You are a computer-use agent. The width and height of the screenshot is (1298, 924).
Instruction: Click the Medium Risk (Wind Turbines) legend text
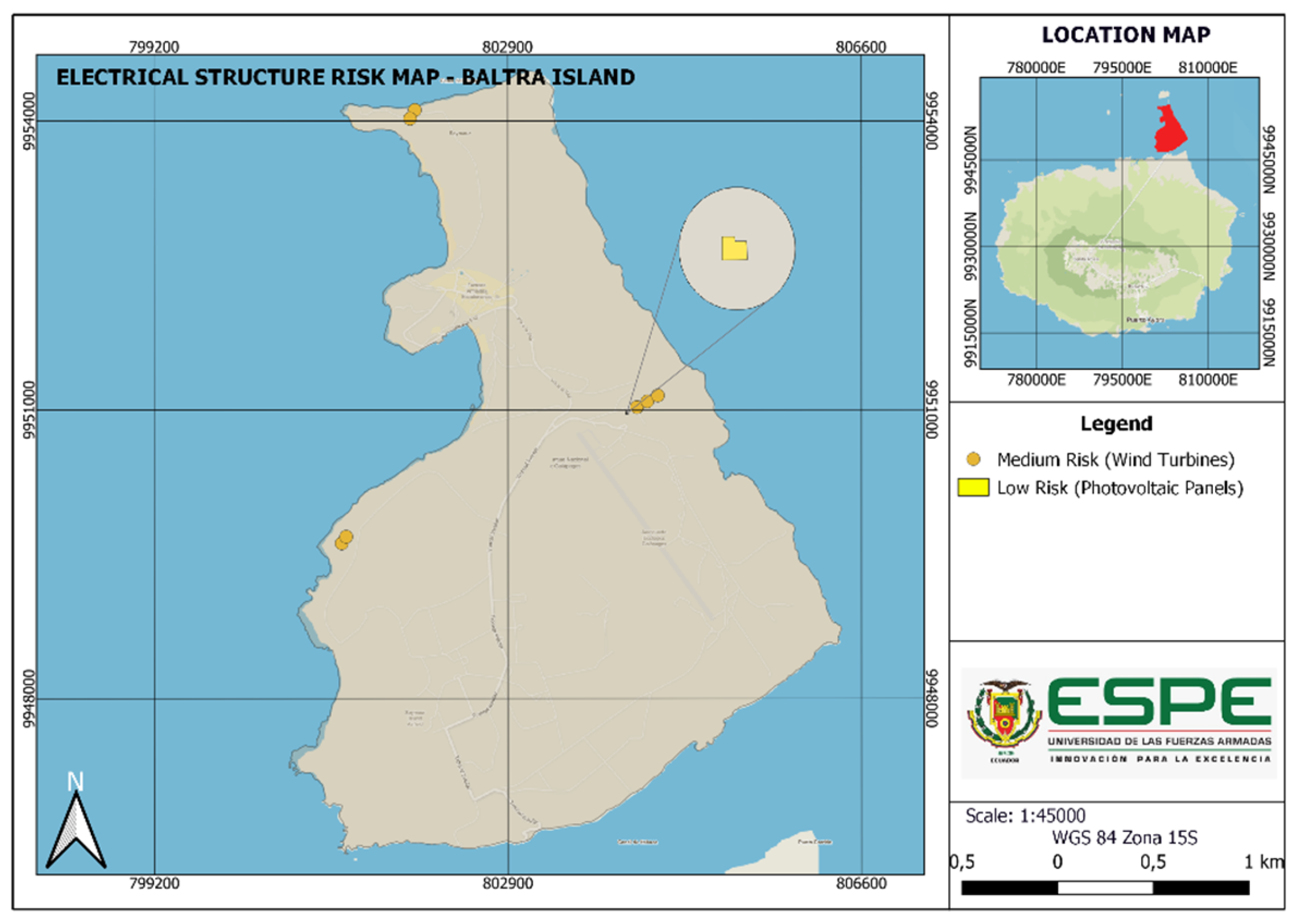(1115, 460)
